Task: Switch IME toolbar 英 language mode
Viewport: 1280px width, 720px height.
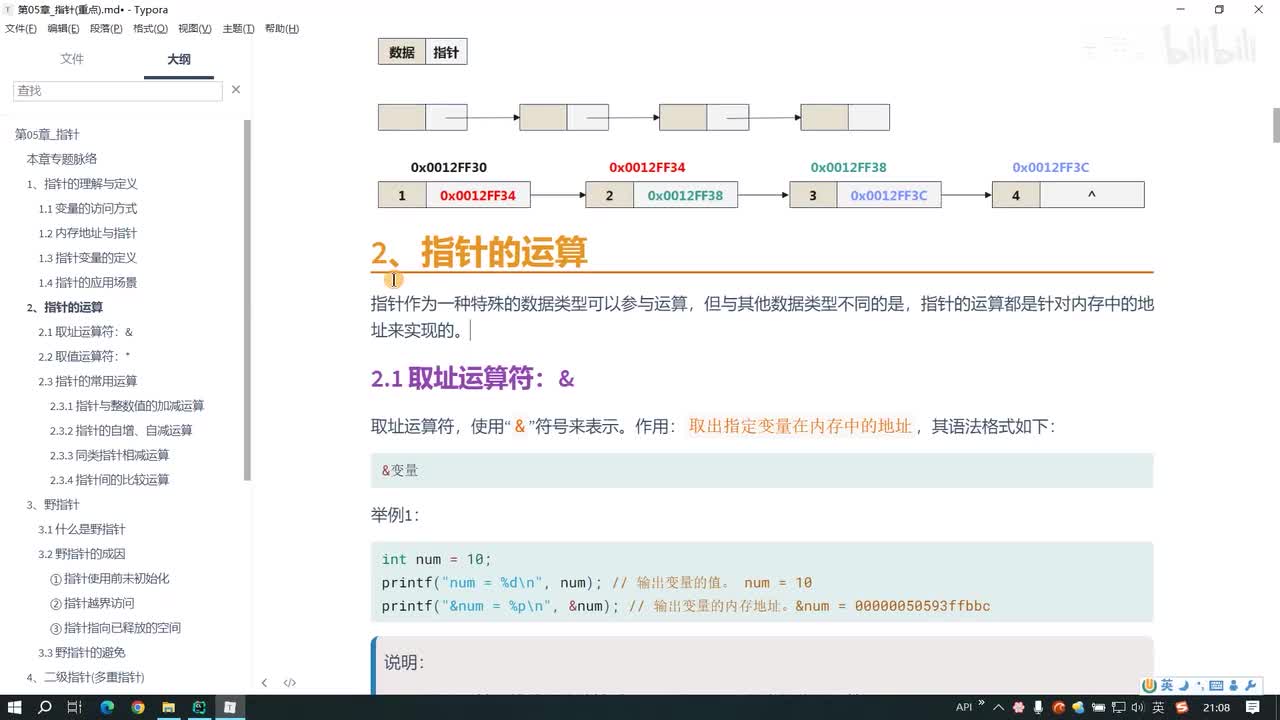Action: coord(1167,686)
